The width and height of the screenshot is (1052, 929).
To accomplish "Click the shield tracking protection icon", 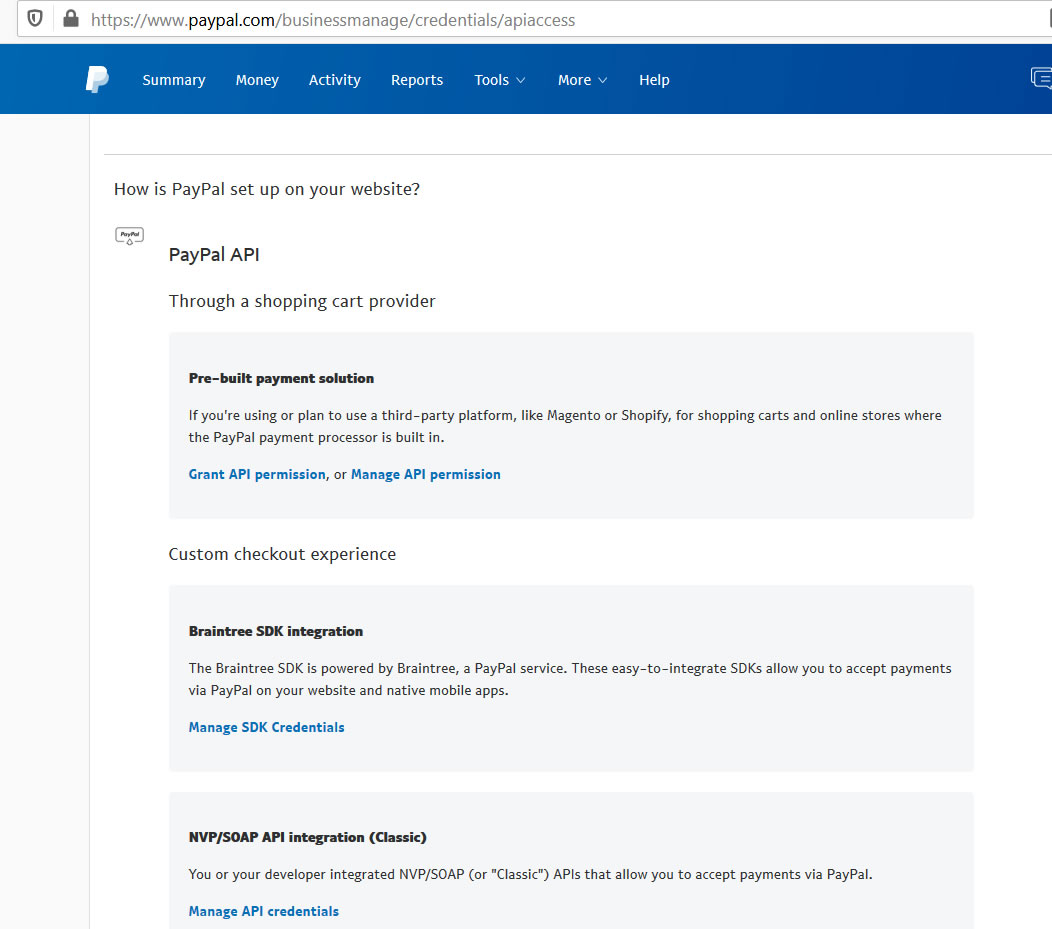I will coord(35,19).
